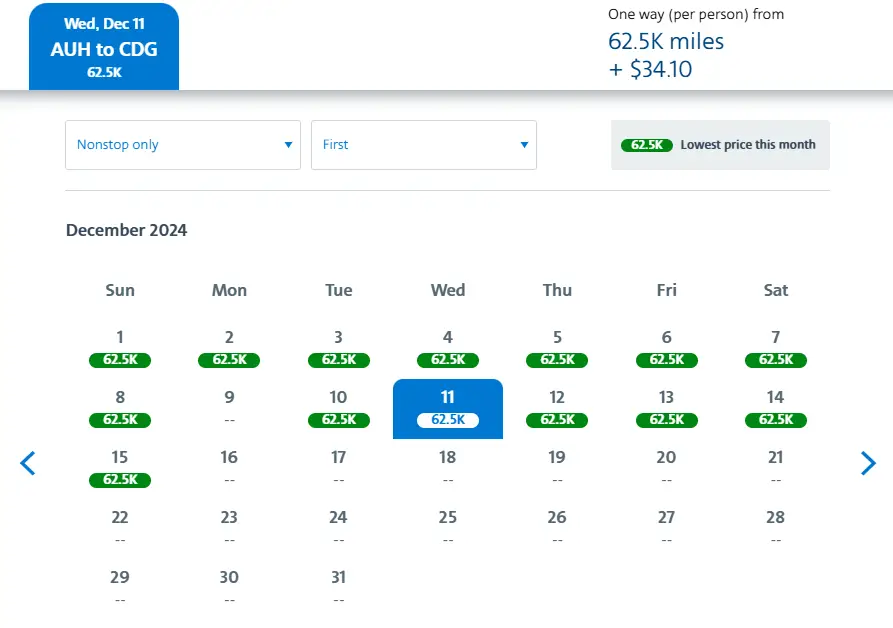Screen dimensions: 893x628
Task: Click the 62.5K badge under December 8
Action: [x=120, y=420]
